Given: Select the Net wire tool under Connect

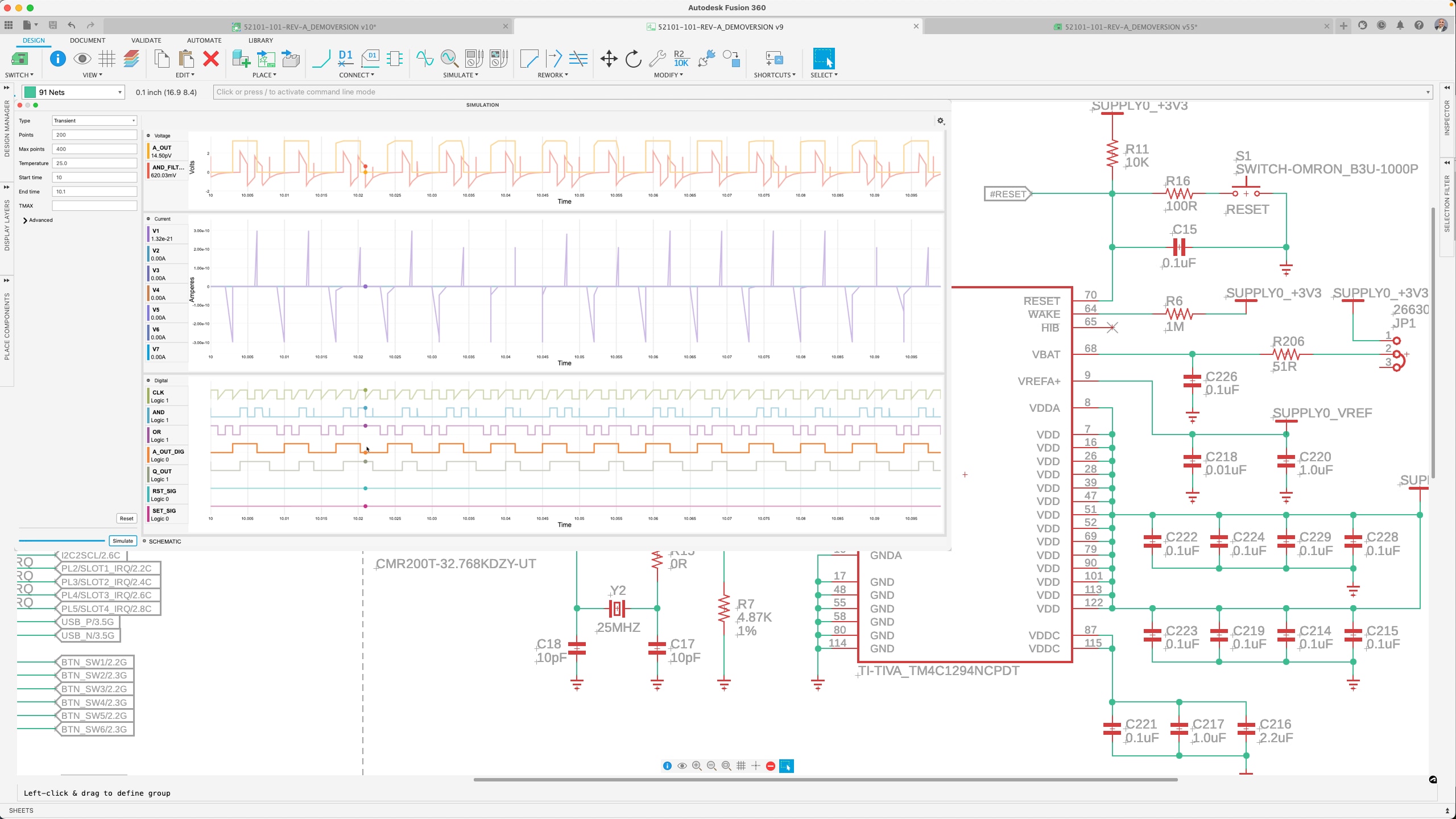Looking at the screenshot, I should coord(322,59).
